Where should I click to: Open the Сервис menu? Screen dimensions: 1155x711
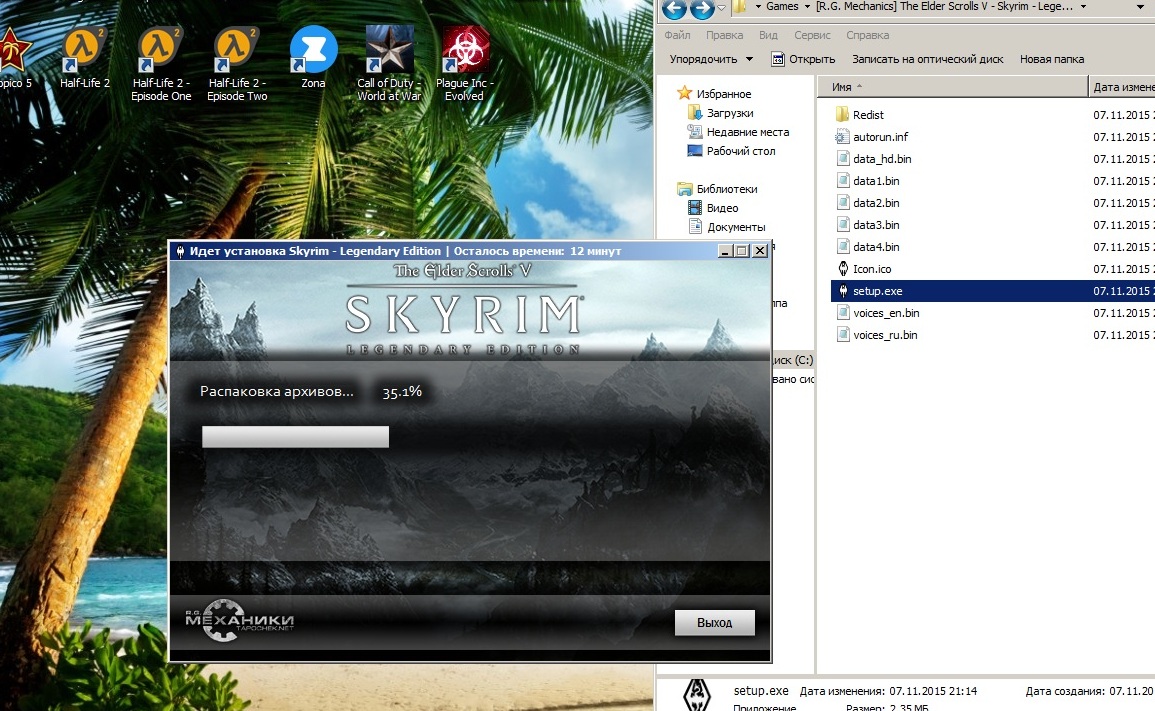pyautogui.click(x=812, y=35)
